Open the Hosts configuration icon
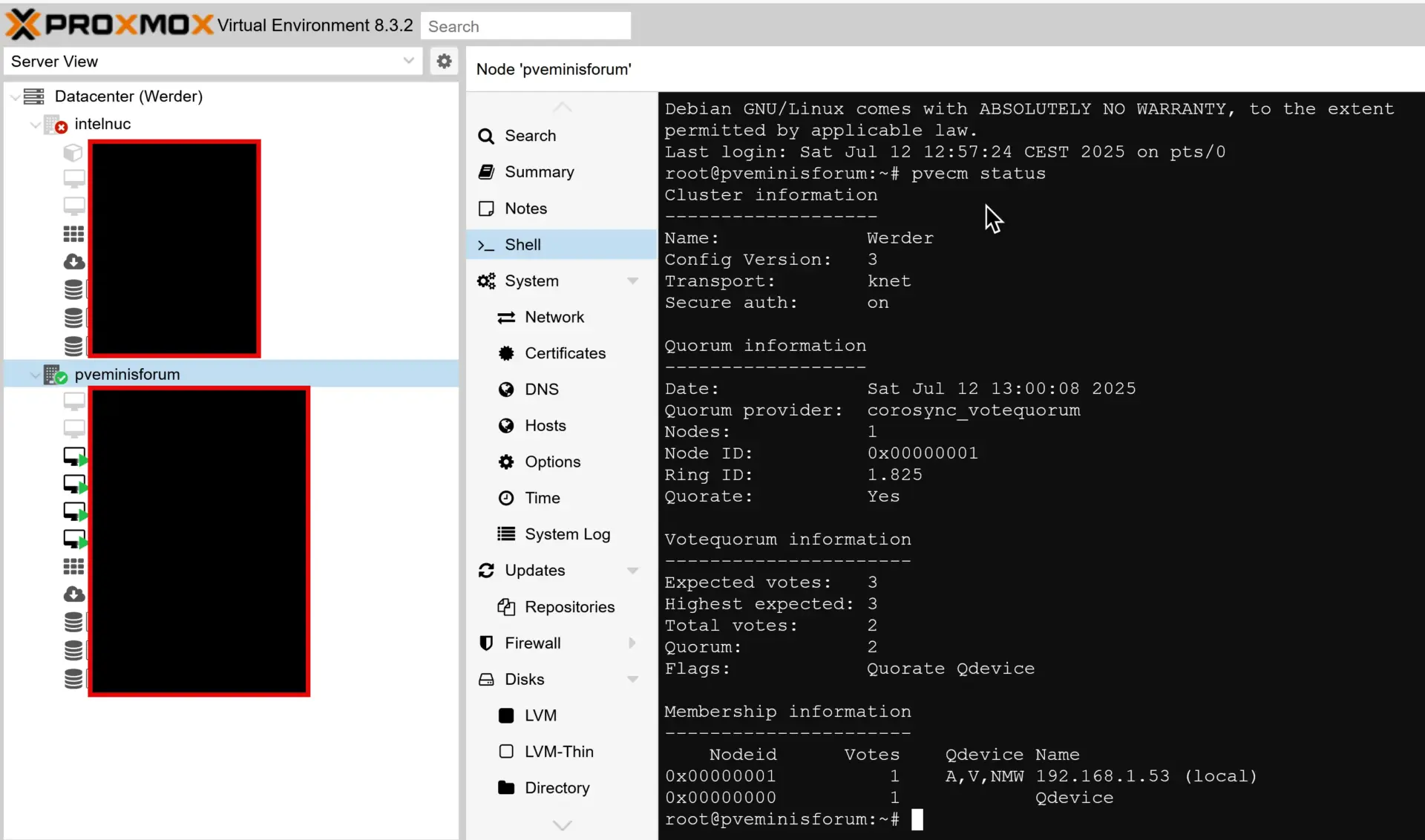 pos(506,425)
